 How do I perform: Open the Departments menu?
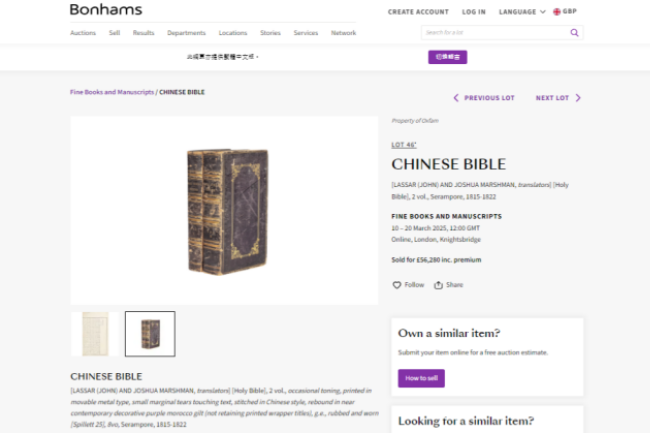coord(186,33)
